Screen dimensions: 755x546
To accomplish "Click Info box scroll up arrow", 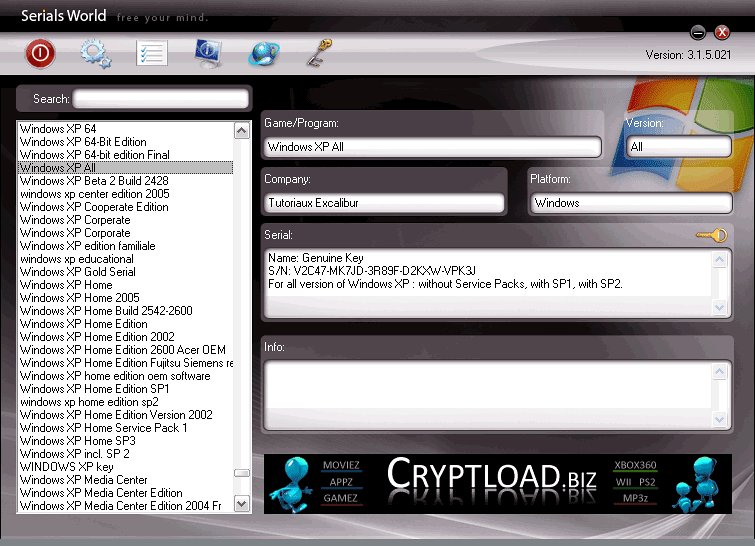I will click(x=719, y=372).
